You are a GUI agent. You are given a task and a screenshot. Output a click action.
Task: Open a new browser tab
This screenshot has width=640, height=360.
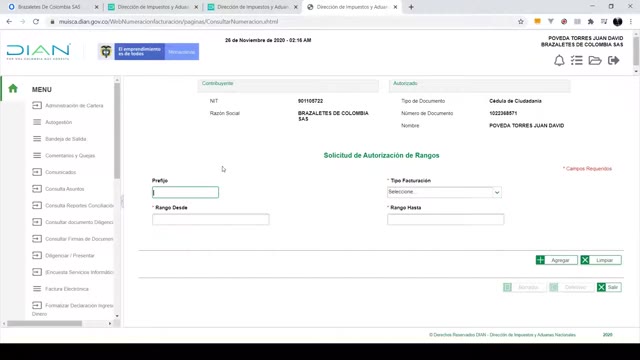[411, 7]
